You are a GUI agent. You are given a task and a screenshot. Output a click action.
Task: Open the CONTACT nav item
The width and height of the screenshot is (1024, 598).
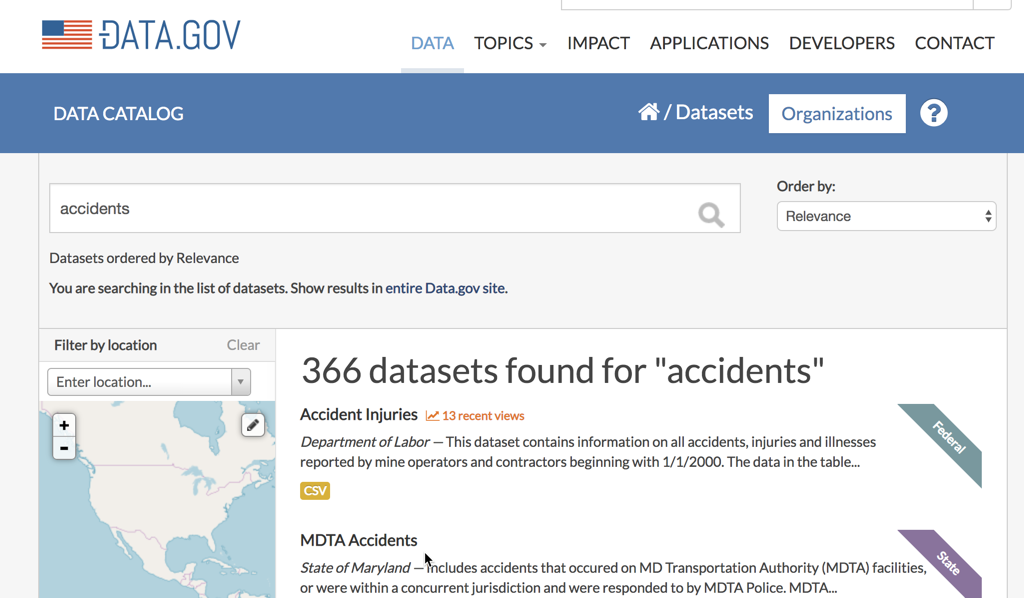pyautogui.click(x=954, y=43)
